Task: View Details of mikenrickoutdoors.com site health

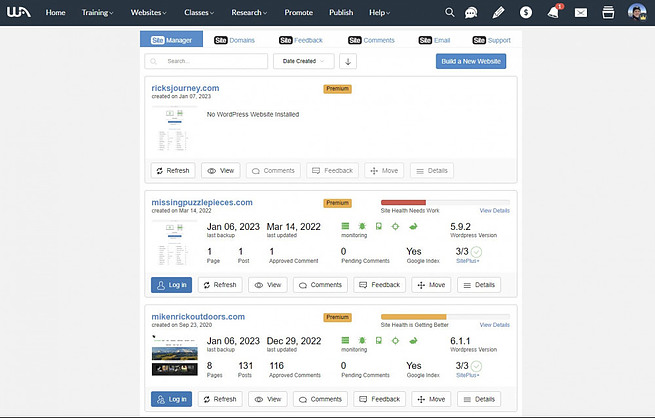Action: click(495, 324)
